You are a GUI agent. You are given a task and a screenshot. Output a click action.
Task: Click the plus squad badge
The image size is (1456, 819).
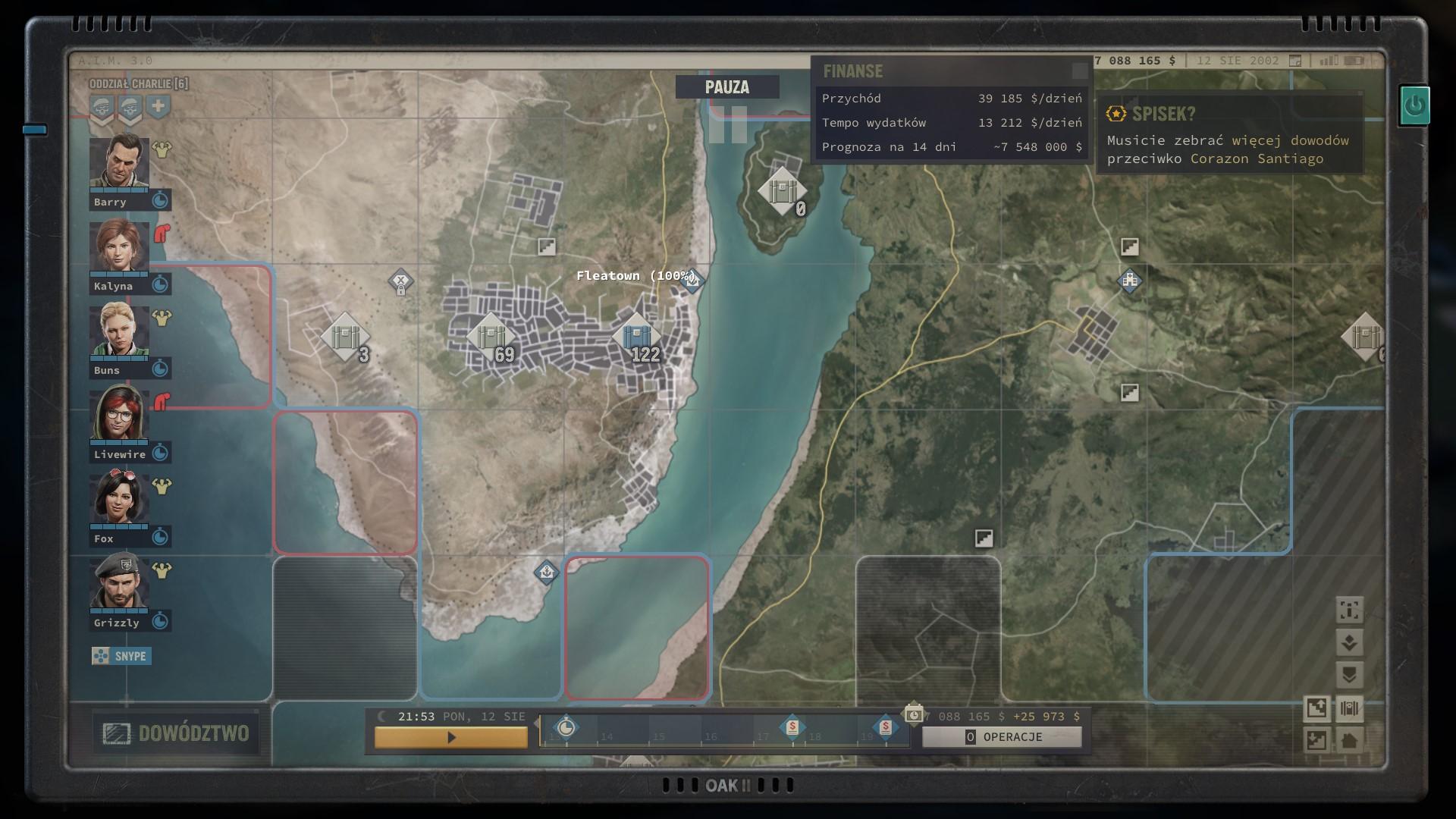pyautogui.click(x=158, y=106)
